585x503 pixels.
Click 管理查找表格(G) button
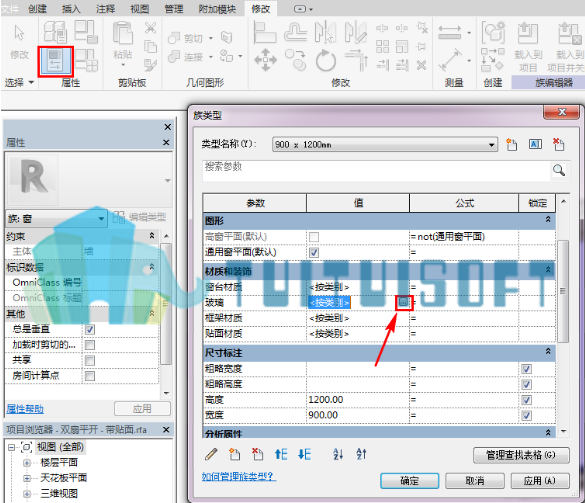point(521,455)
